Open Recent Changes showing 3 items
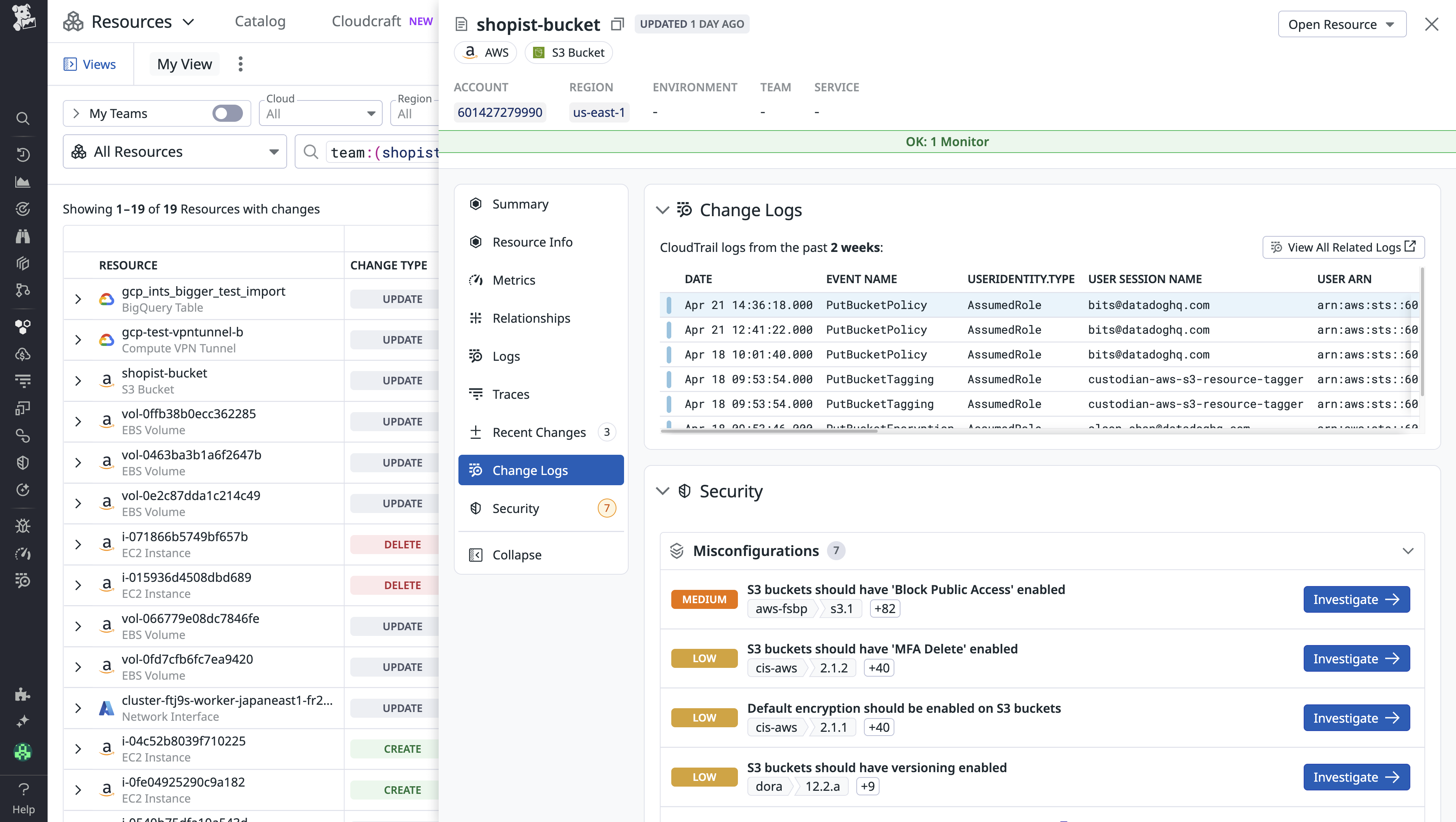This screenshot has height=822, width=1456. tap(539, 432)
